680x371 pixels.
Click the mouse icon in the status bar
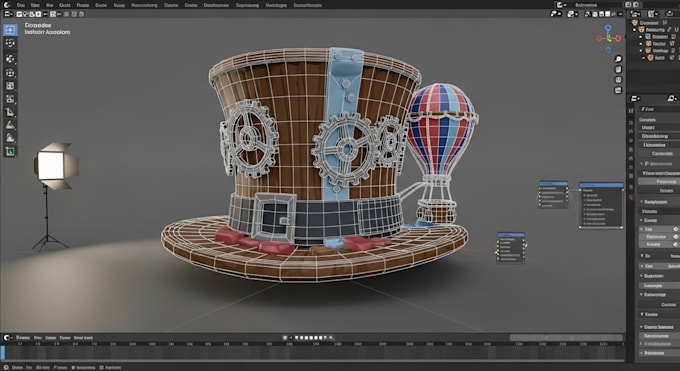pos(6,368)
